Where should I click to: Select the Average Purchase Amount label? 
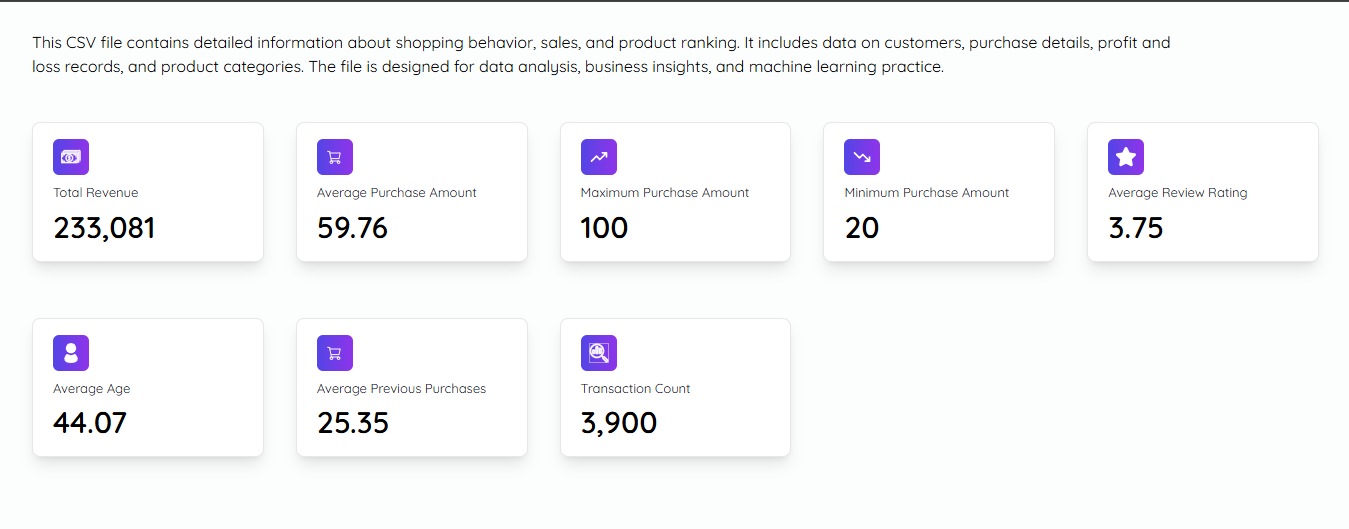click(x=397, y=193)
